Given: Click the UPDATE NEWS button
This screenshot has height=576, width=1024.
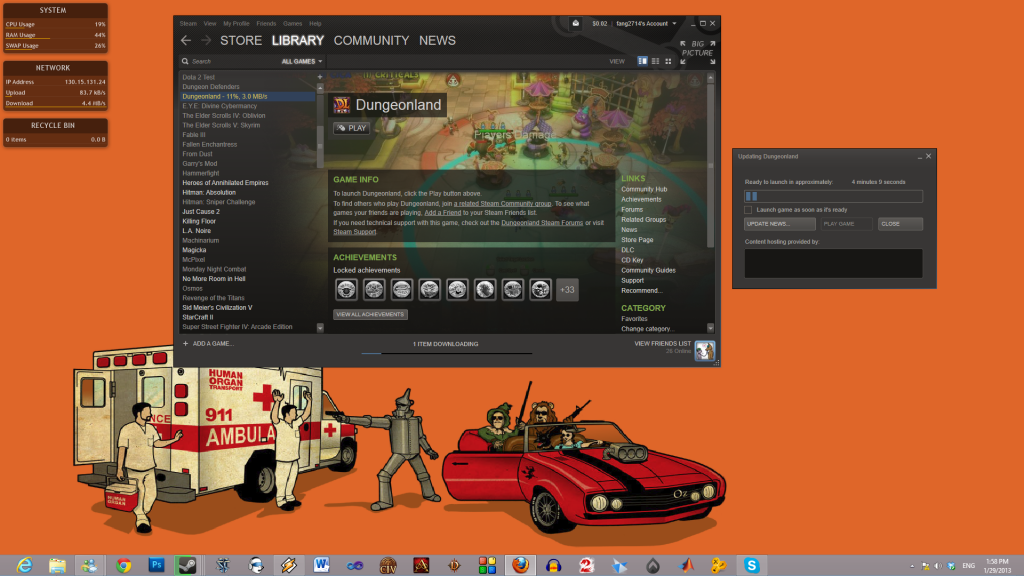Looking at the screenshot, I should (780, 224).
